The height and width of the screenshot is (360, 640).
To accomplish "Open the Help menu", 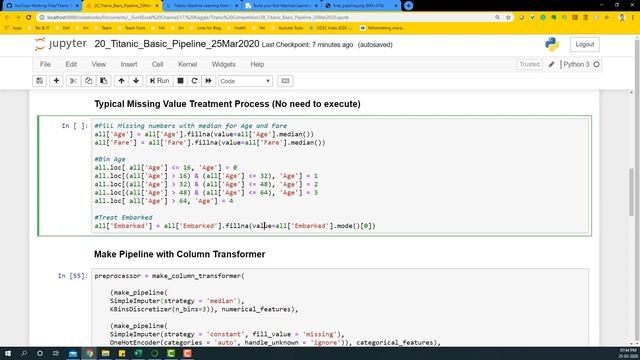I will tap(257, 64).
